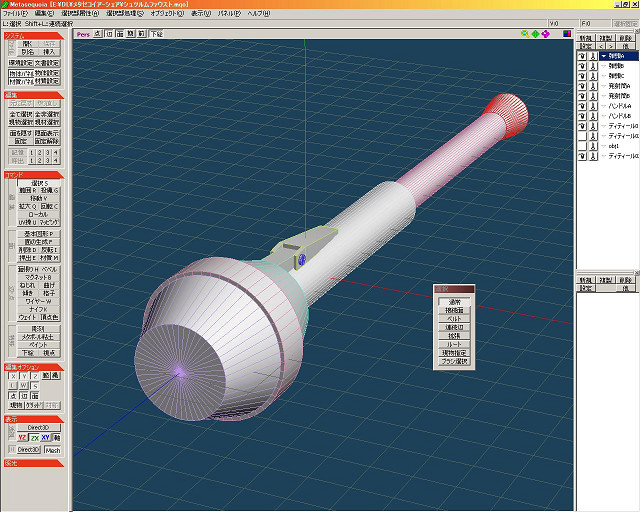Click the 環境設定 button
Viewport: 640px width, 512px height.
coord(21,63)
